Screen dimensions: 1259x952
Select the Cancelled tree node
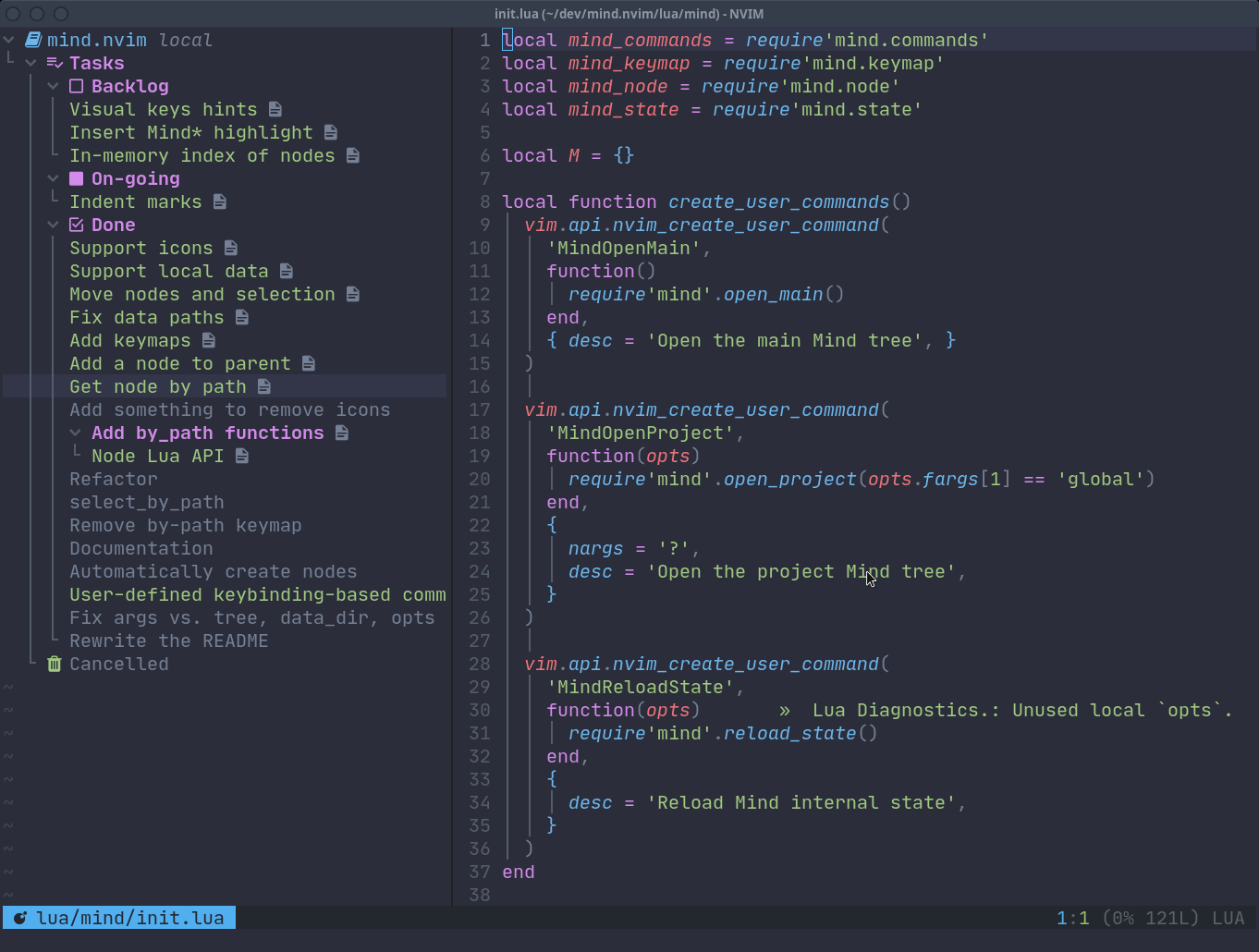119,664
